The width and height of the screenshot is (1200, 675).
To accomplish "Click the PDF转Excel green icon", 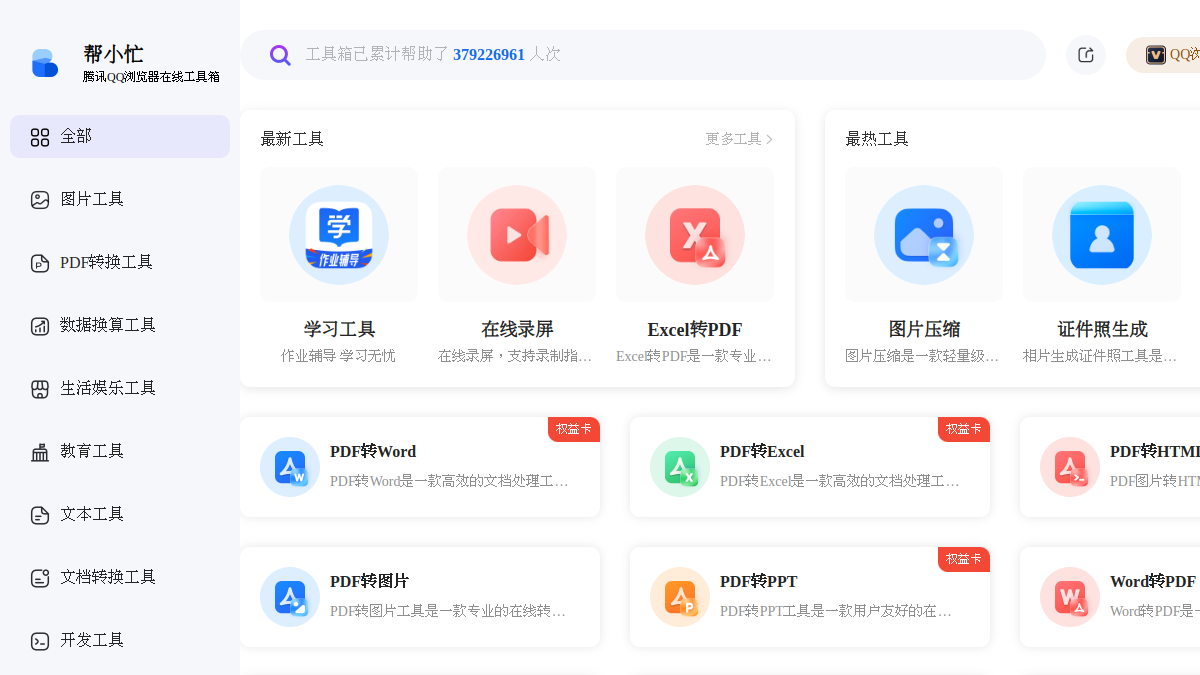I will pyautogui.click(x=680, y=467).
